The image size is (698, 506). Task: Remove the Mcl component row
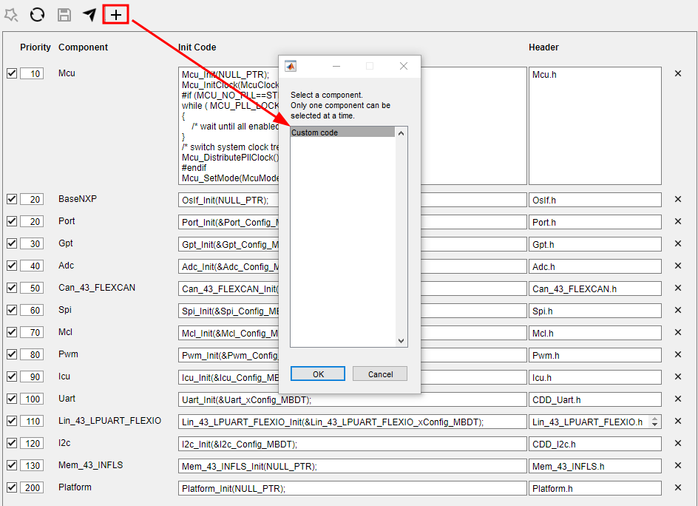[x=678, y=332]
